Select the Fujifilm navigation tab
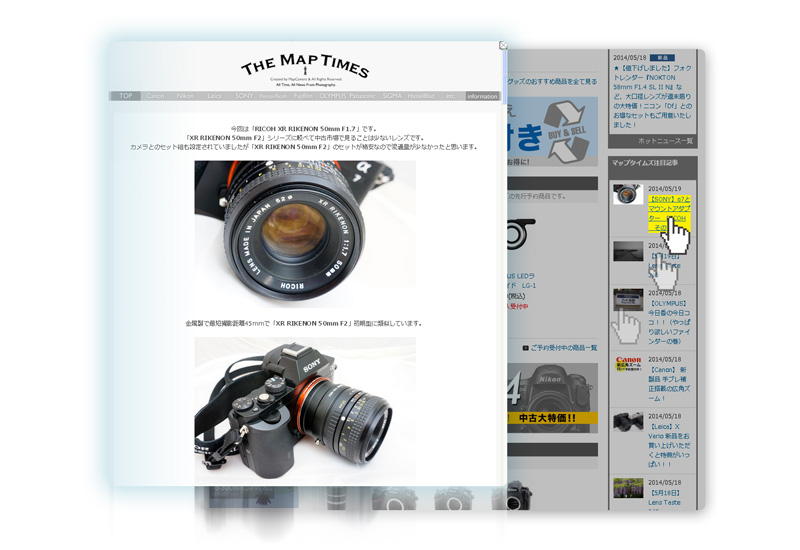This screenshot has height=550, width=800. click(x=303, y=96)
